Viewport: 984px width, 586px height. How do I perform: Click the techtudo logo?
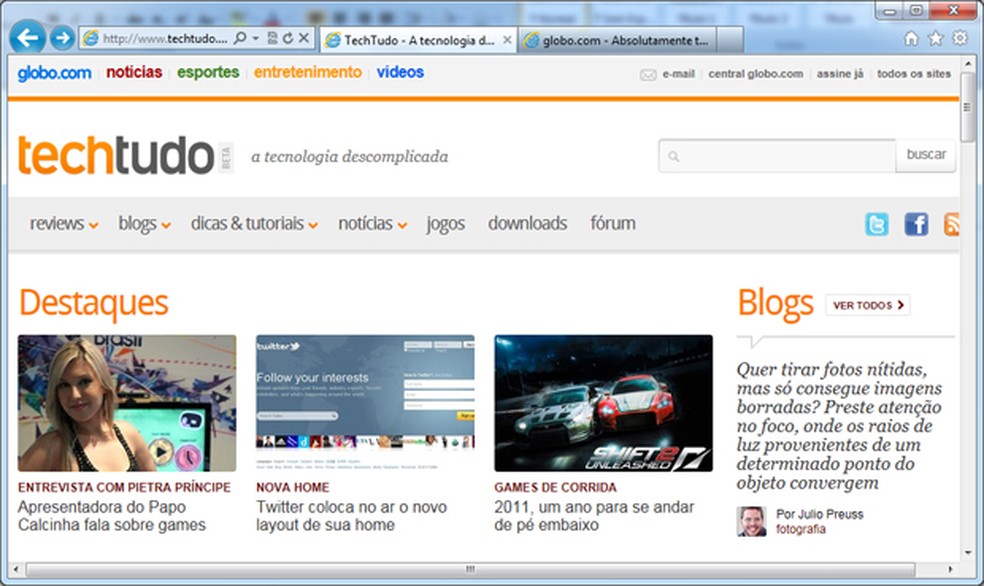click(116, 155)
